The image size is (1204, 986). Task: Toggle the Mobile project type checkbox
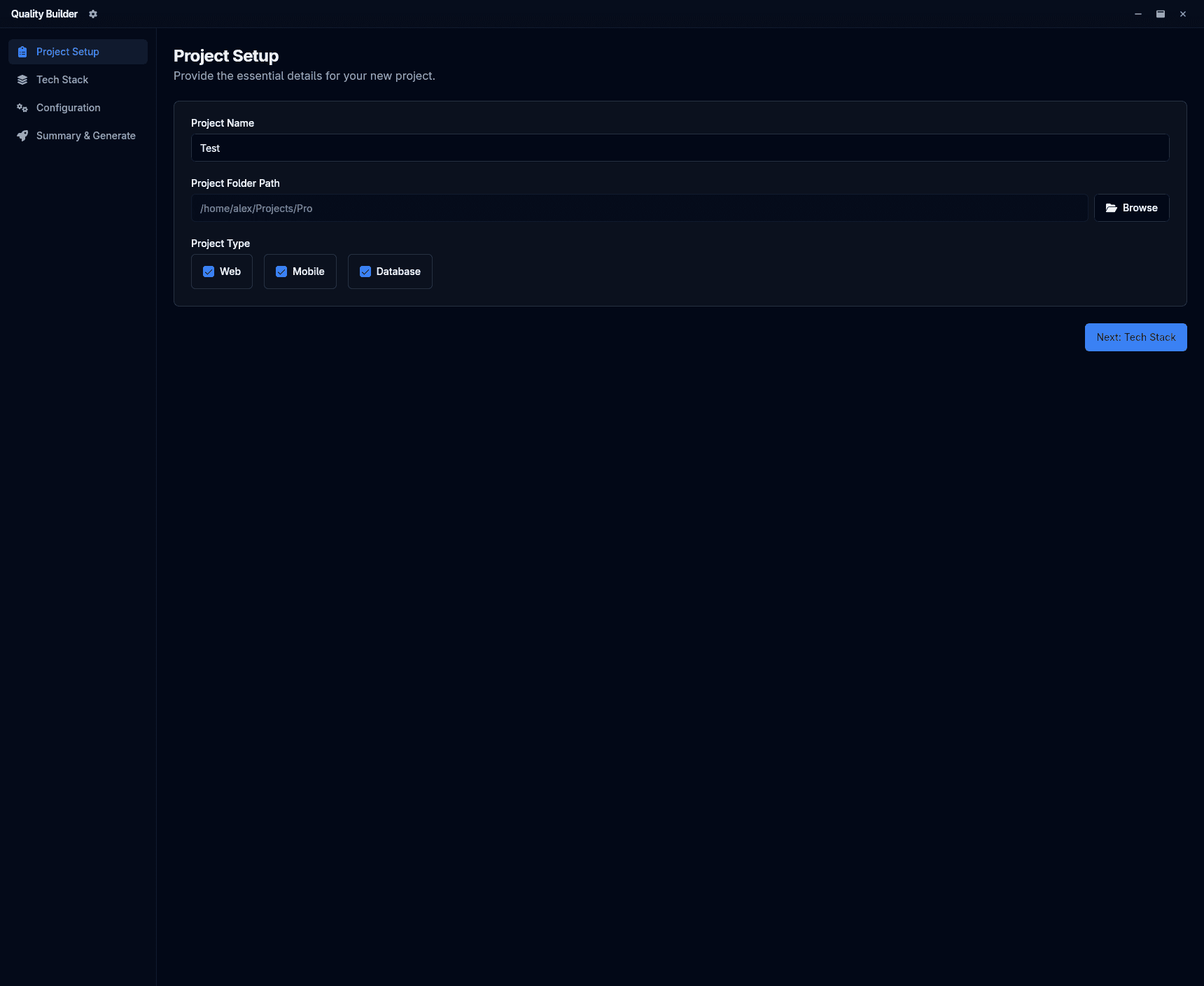[x=281, y=272]
